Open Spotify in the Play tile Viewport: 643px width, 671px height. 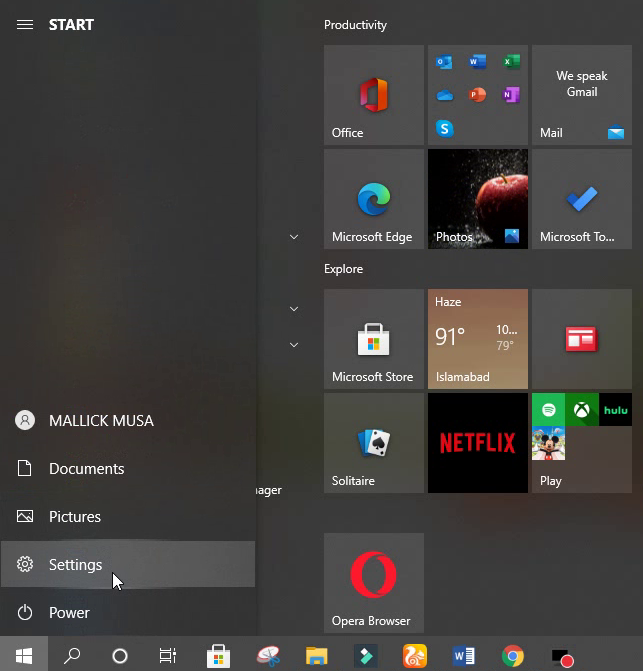tap(548, 410)
